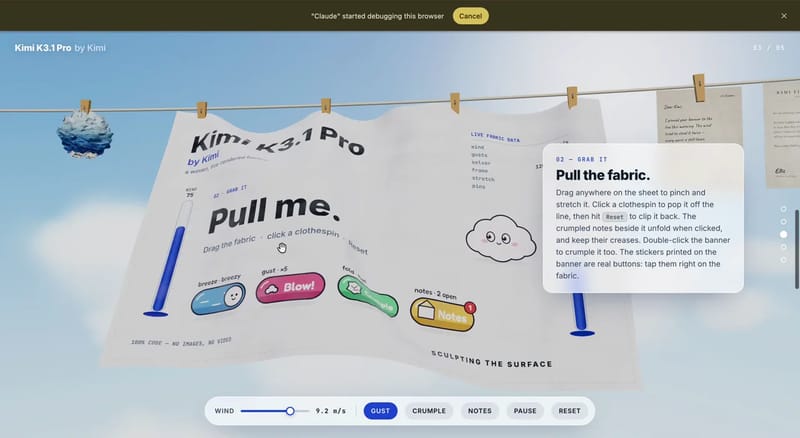The height and width of the screenshot is (438, 800).
Task: Click the blue wind gauge on banner
Action: [x=171, y=258]
